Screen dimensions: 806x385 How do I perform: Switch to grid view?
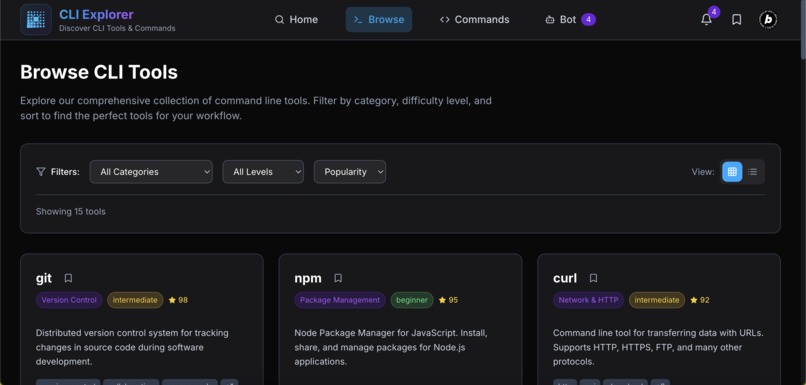(x=732, y=172)
